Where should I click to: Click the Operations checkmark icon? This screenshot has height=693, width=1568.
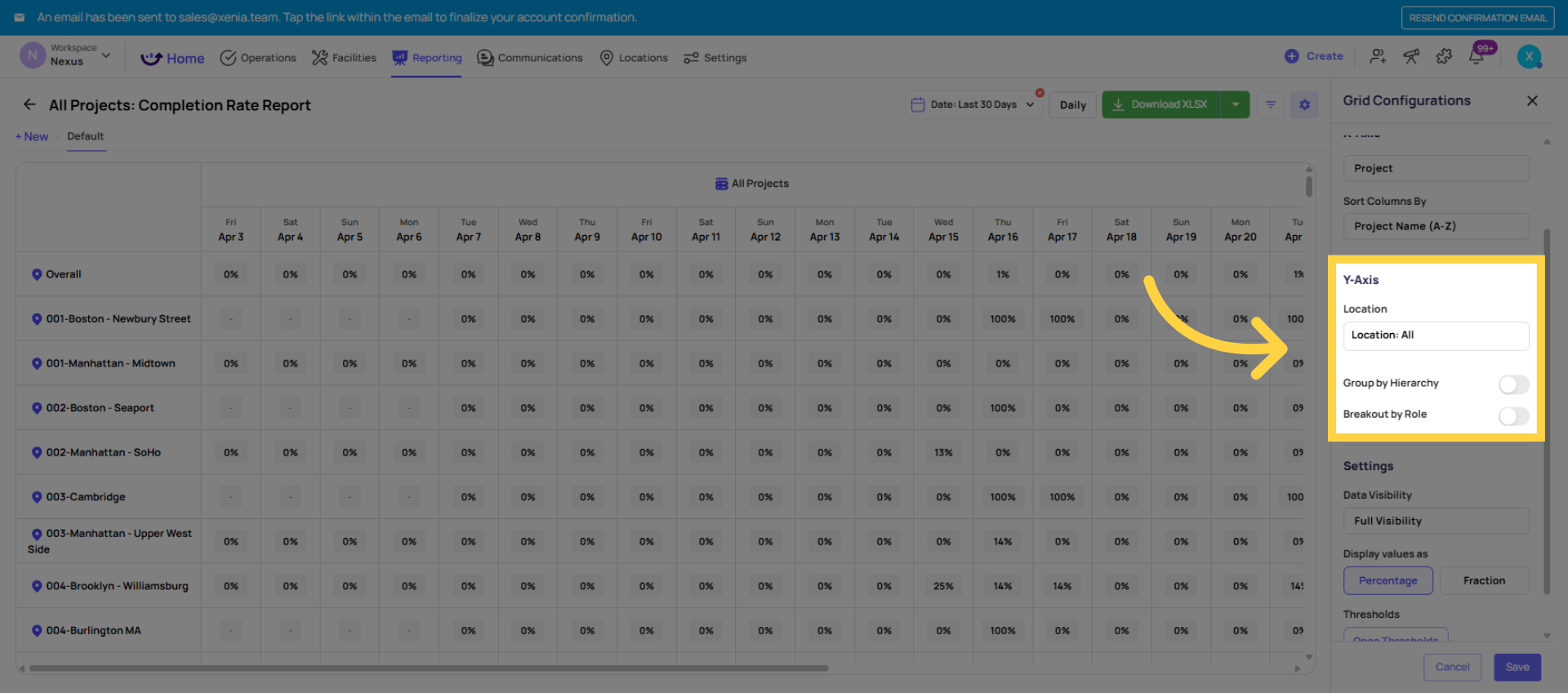click(x=228, y=58)
